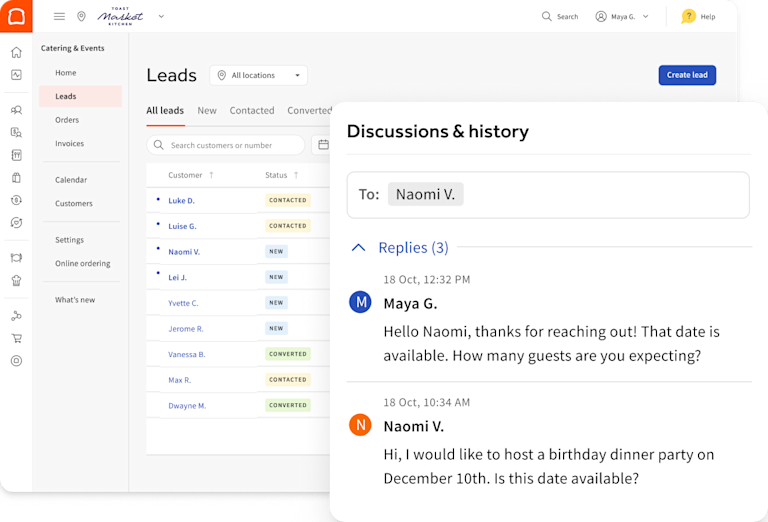Expand the restaurant switcher chevron

tap(161, 17)
